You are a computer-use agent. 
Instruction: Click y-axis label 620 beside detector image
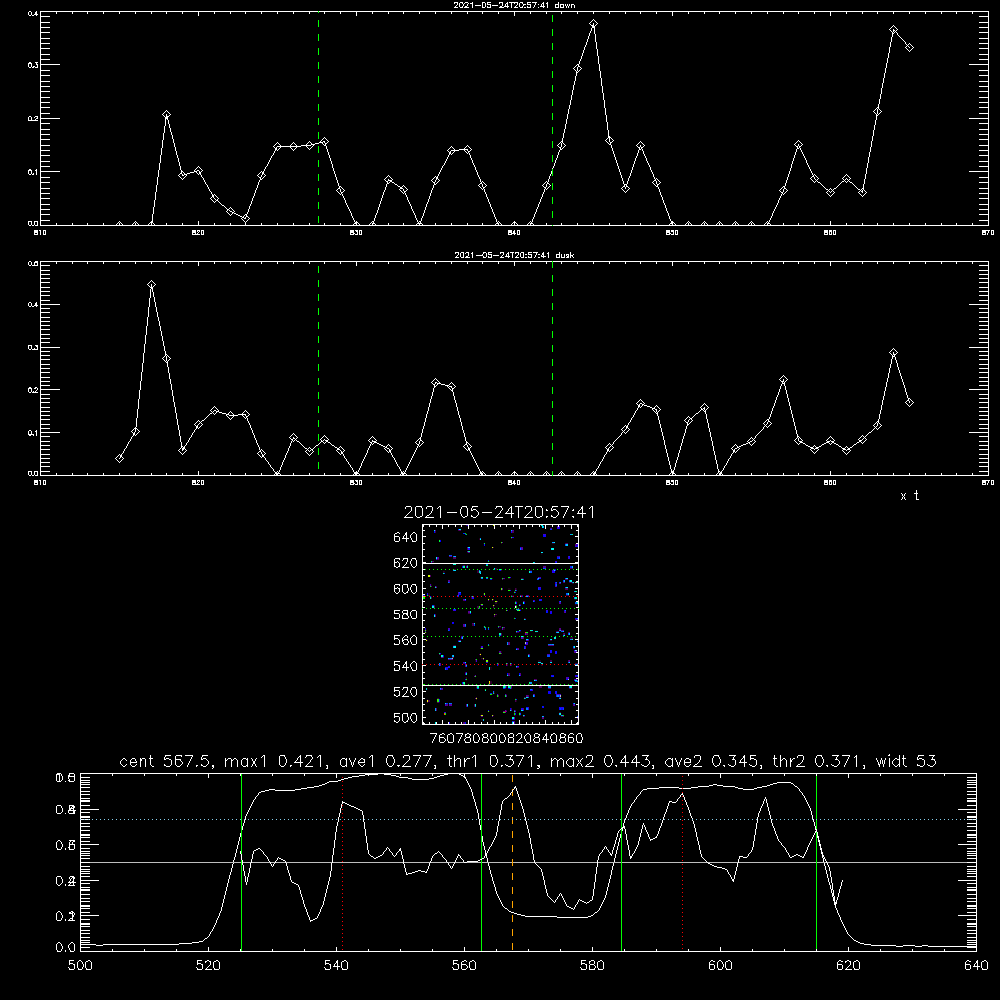pyautogui.click(x=406, y=563)
